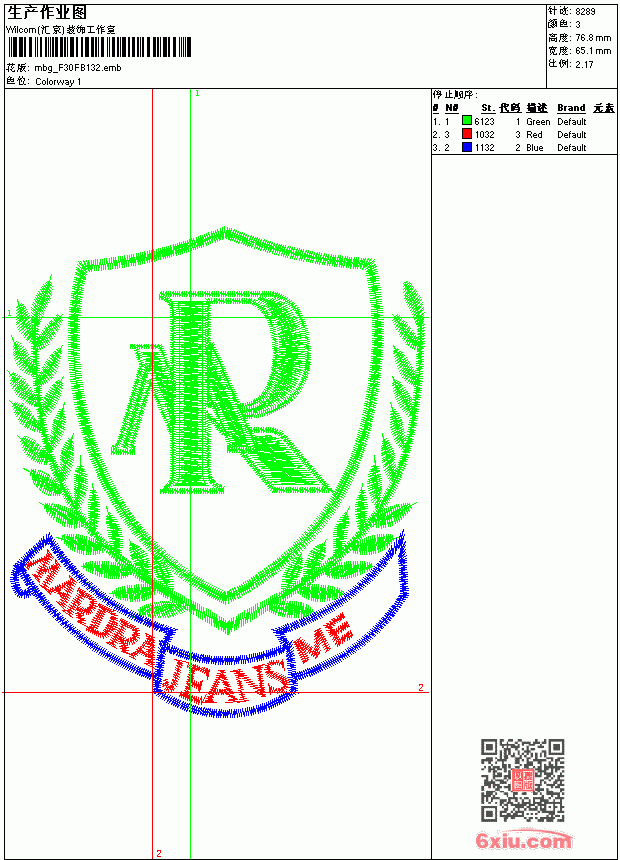Click the Brand column header
The width and height of the screenshot is (620, 860).
571,108
